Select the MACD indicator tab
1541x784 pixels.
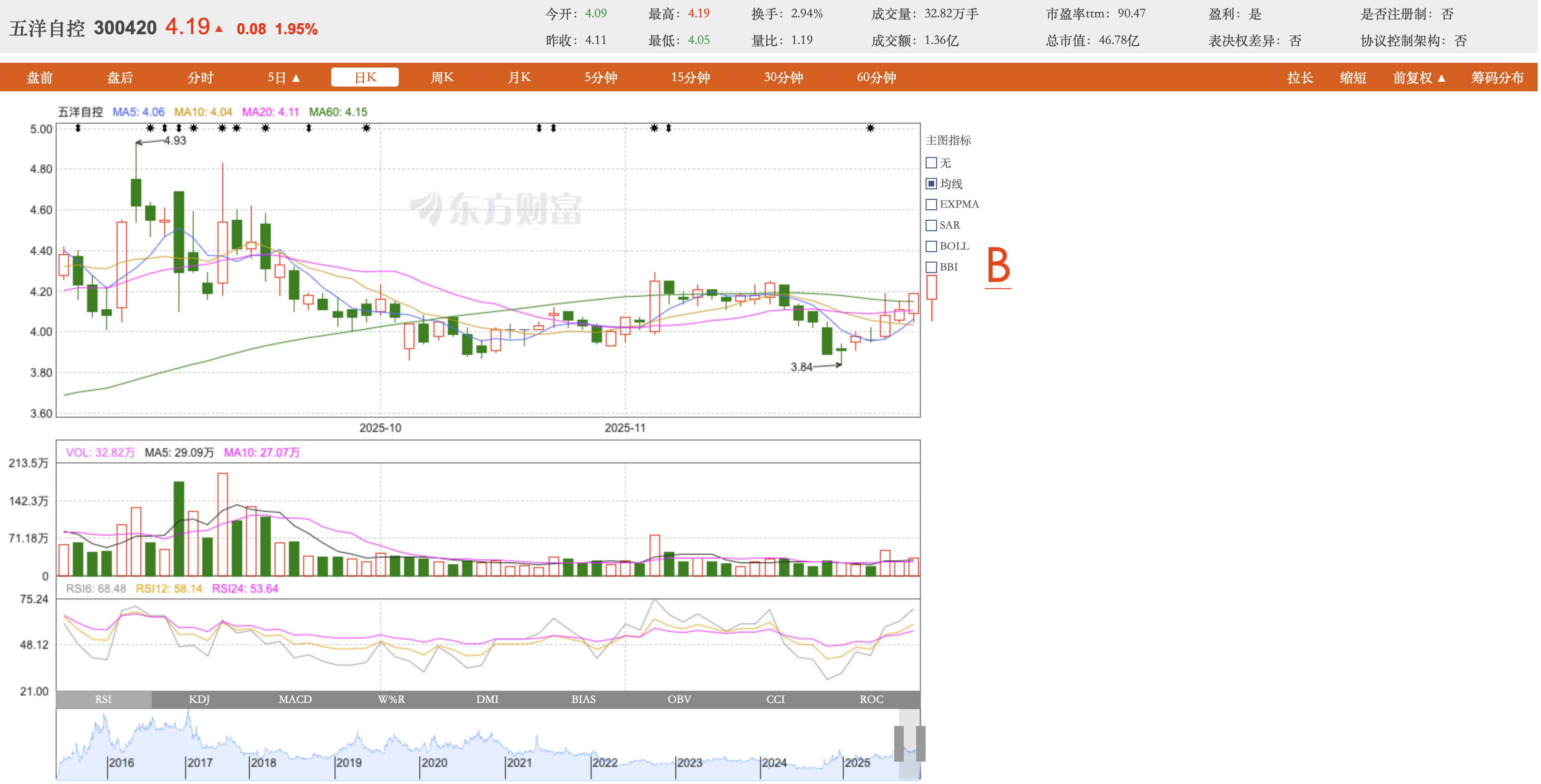point(295,699)
